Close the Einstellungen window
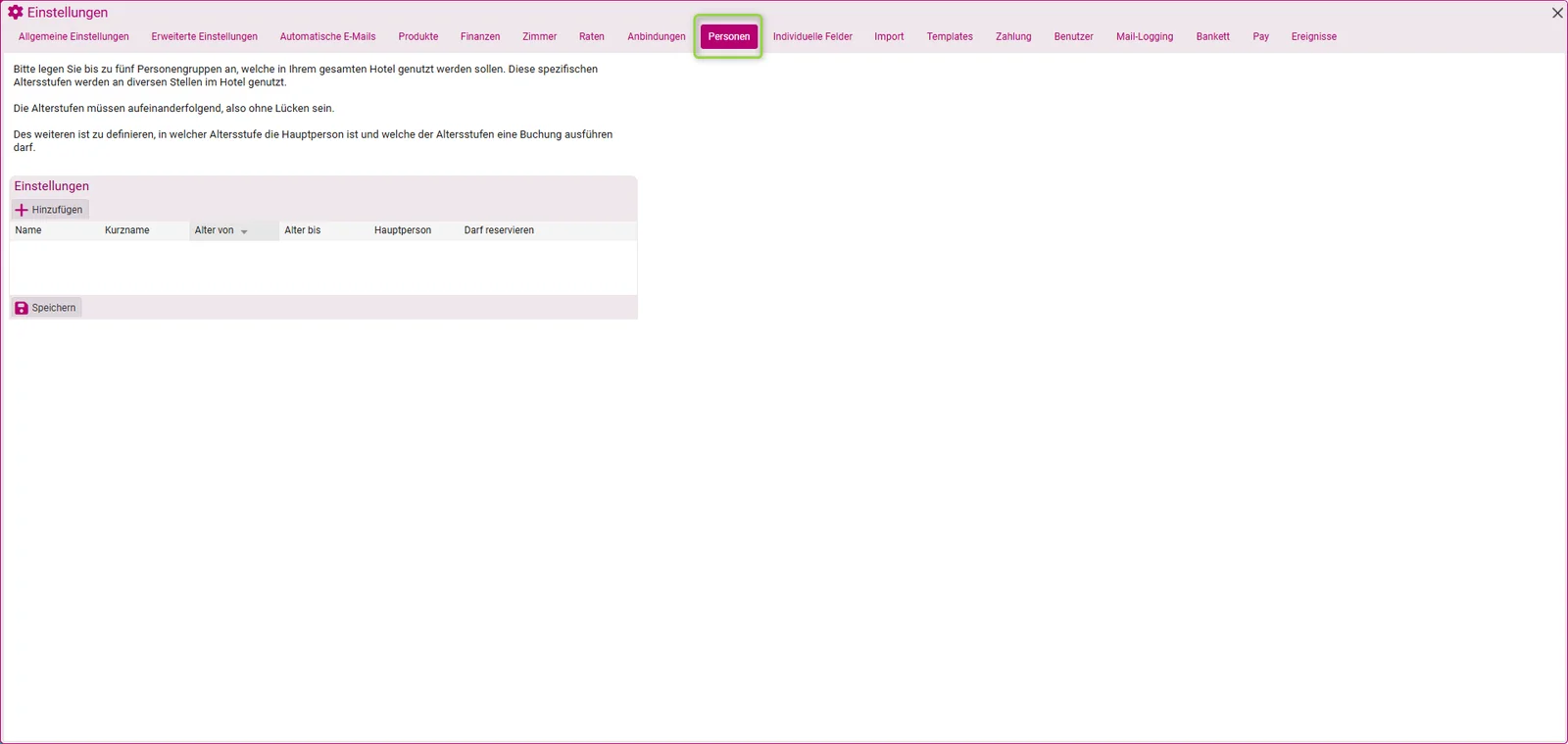This screenshot has width=1568, height=744. click(1557, 13)
